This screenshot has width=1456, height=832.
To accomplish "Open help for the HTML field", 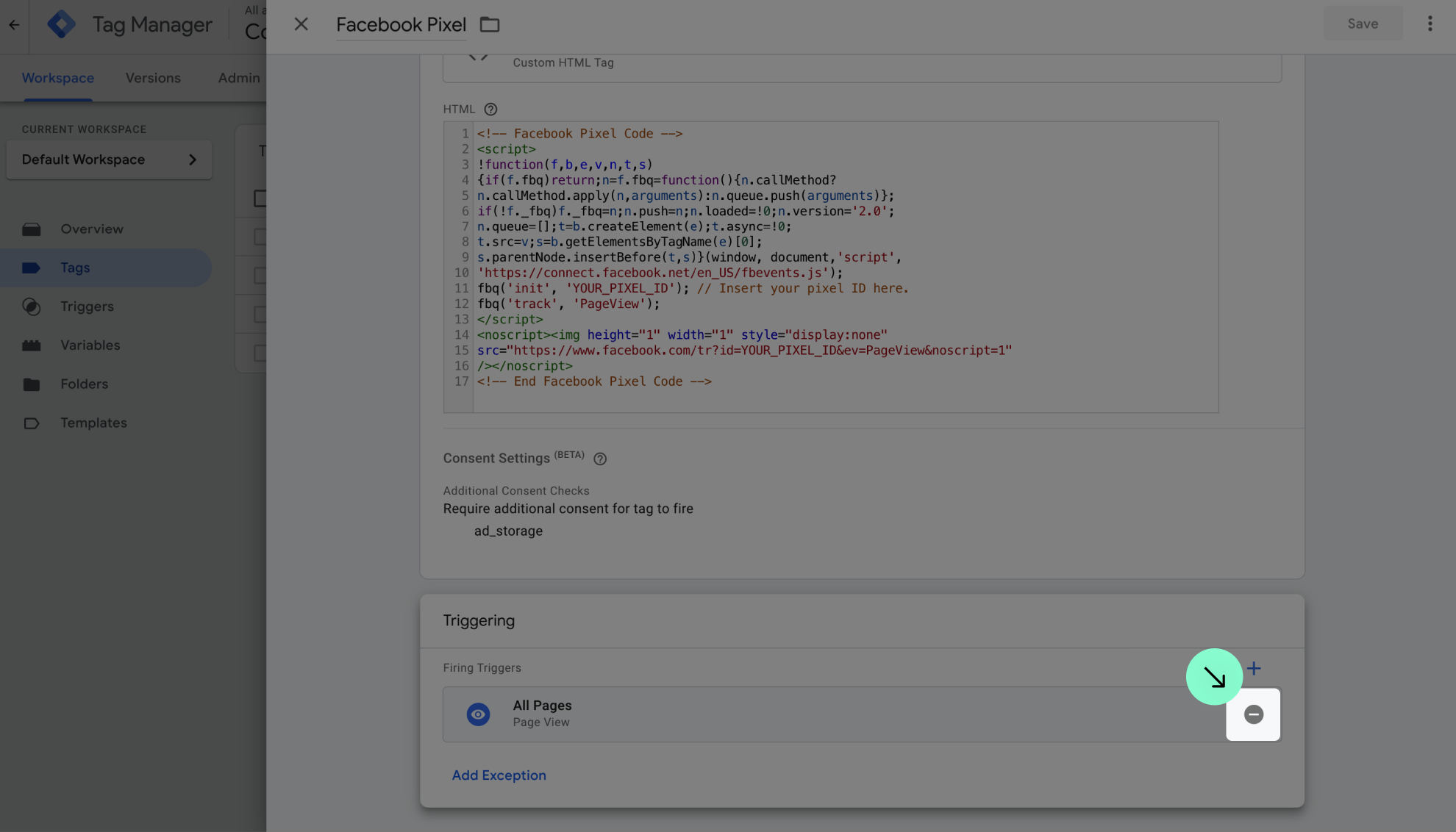I will pos(490,110).
